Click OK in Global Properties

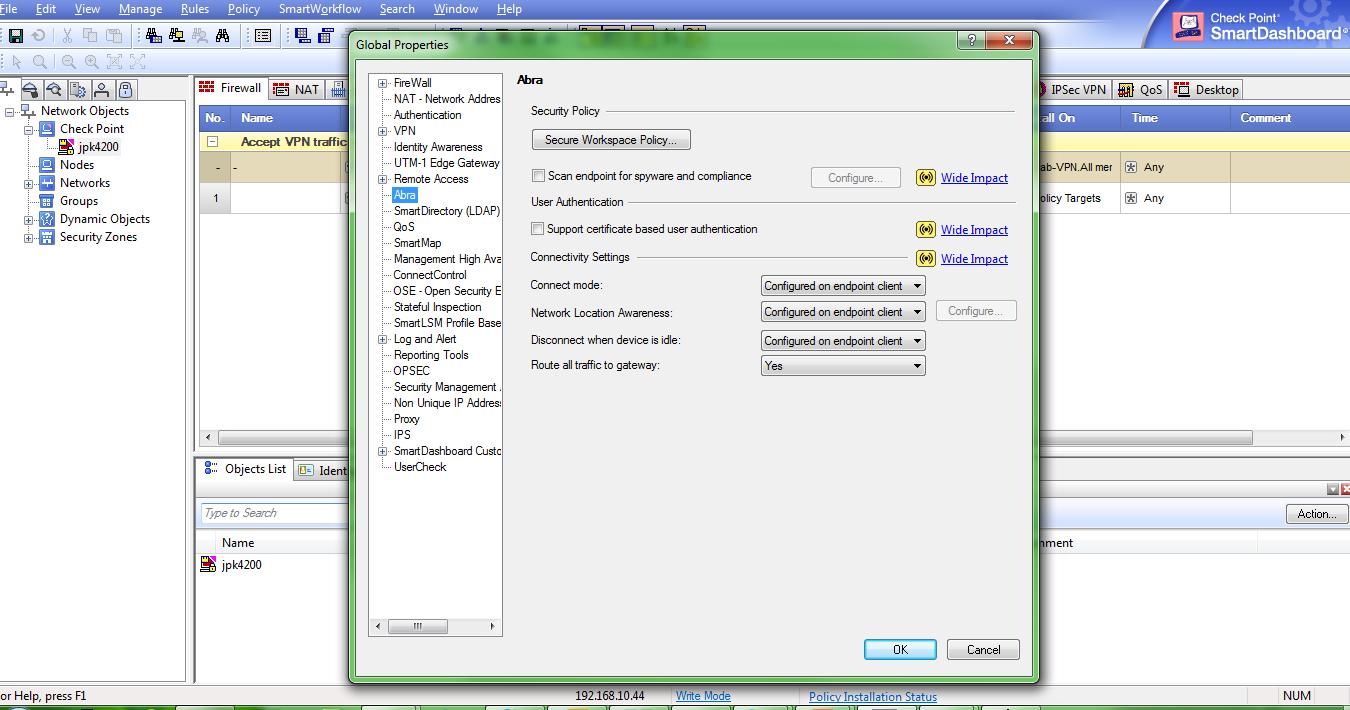coord(900,650)
